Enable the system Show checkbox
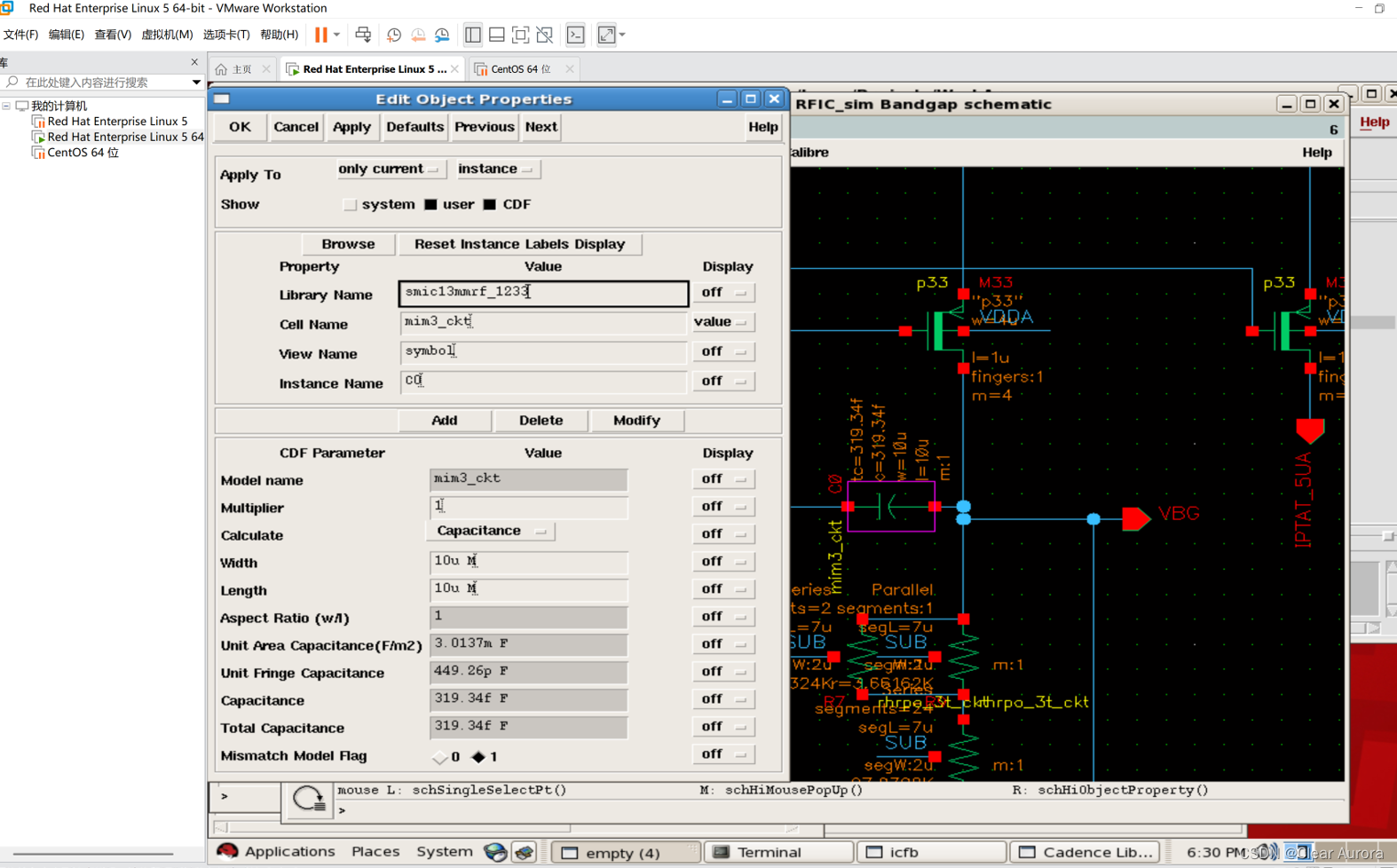Screen dimensions: 1397x868 point(350,204)
